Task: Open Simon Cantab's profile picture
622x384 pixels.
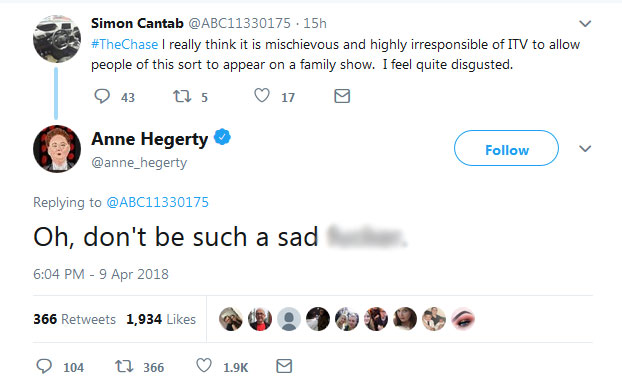Action: point(57,39)
